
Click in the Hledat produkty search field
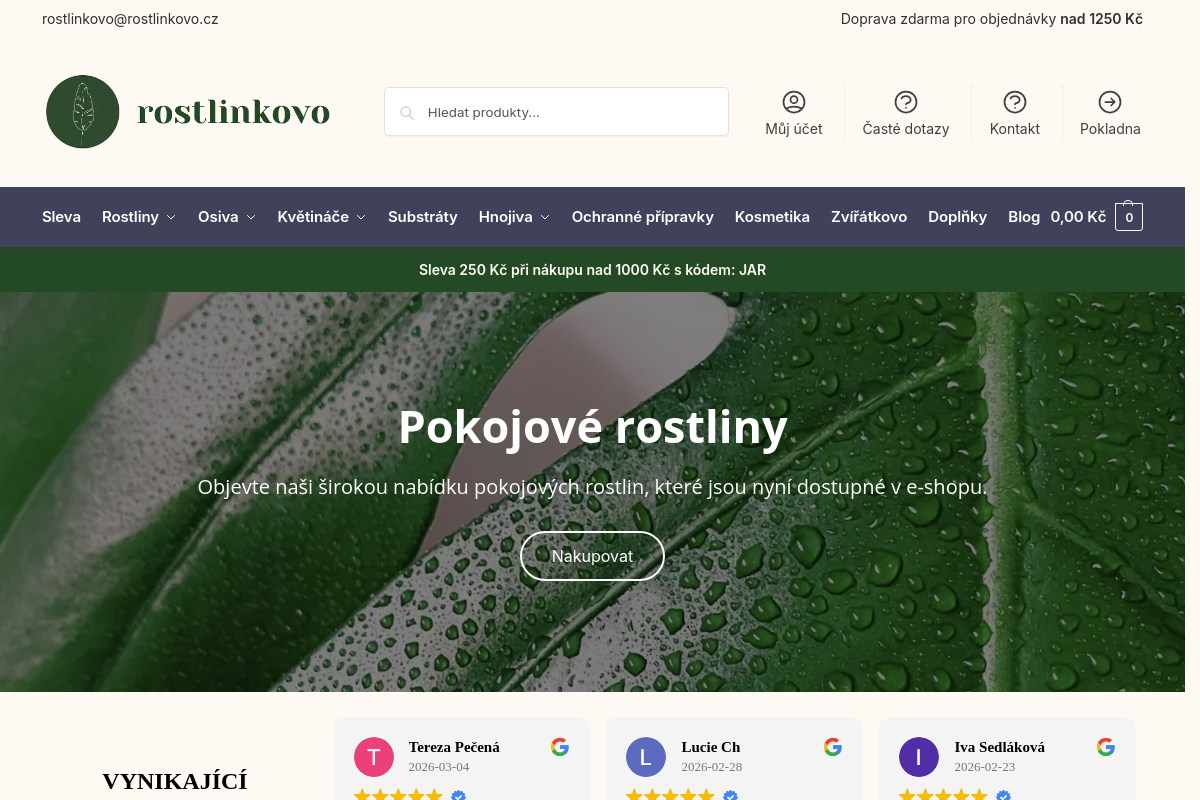(x=570, y=113)
